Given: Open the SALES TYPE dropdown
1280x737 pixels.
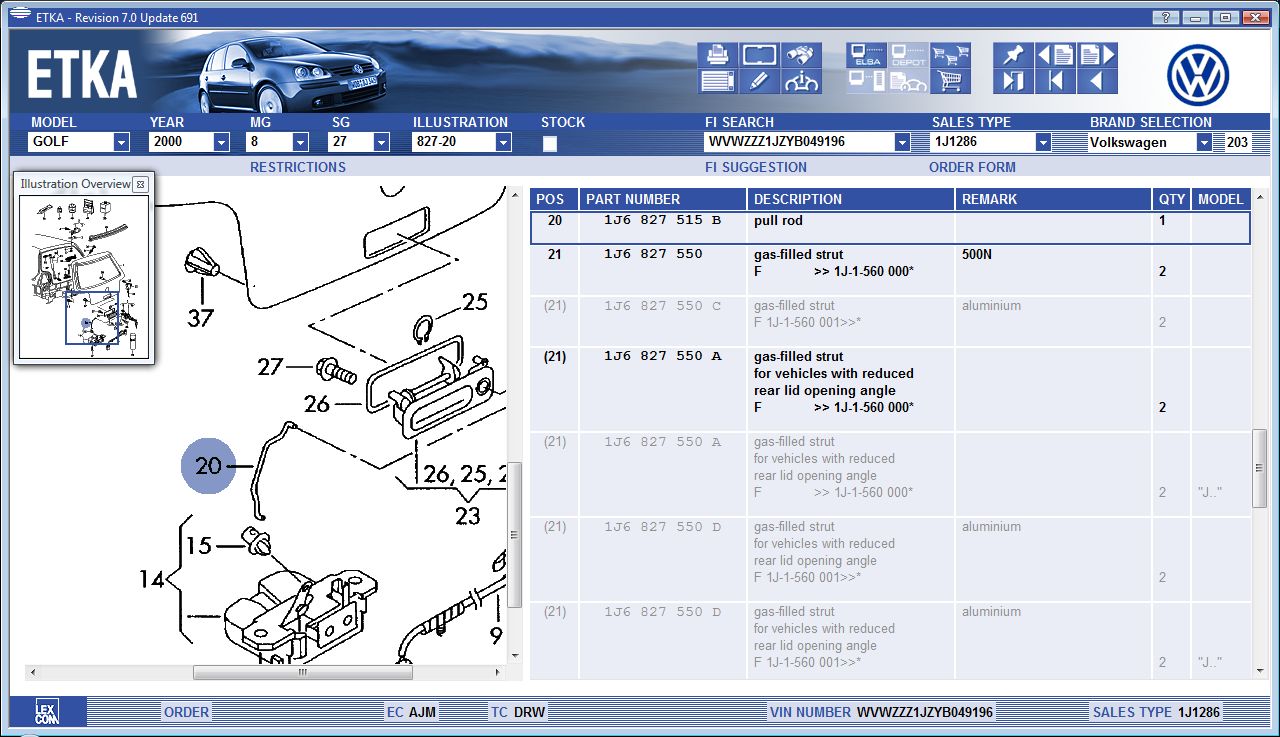Looking at the screenshot, I should (1043, 142).
